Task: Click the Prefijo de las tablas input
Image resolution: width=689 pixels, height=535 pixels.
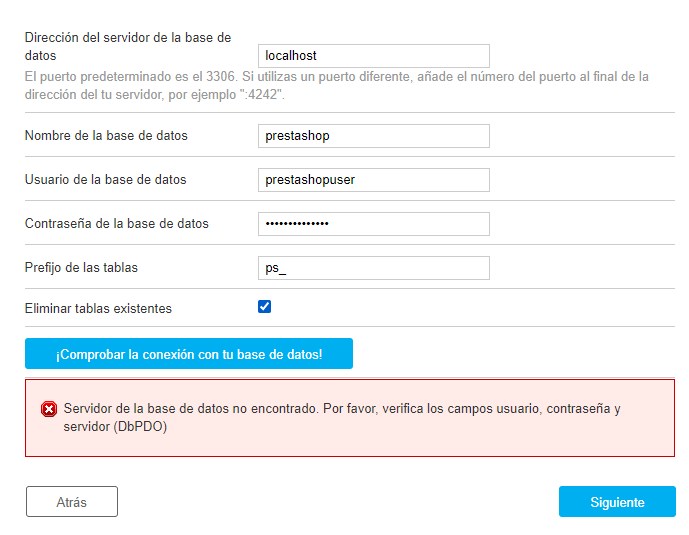Action: pos(373,268)
